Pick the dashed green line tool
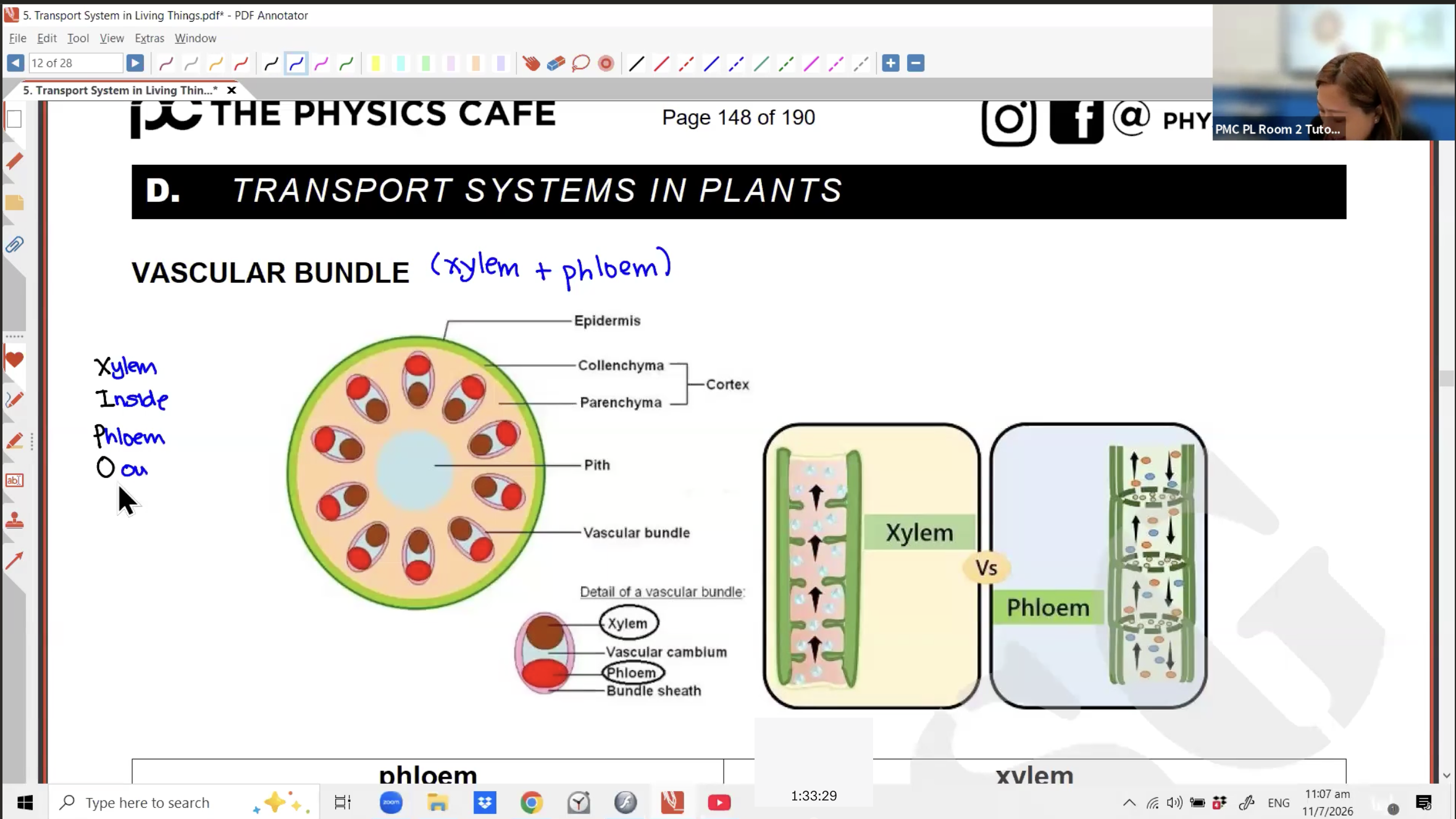Viewport: 1456px width, 819px height. [786, 63]
